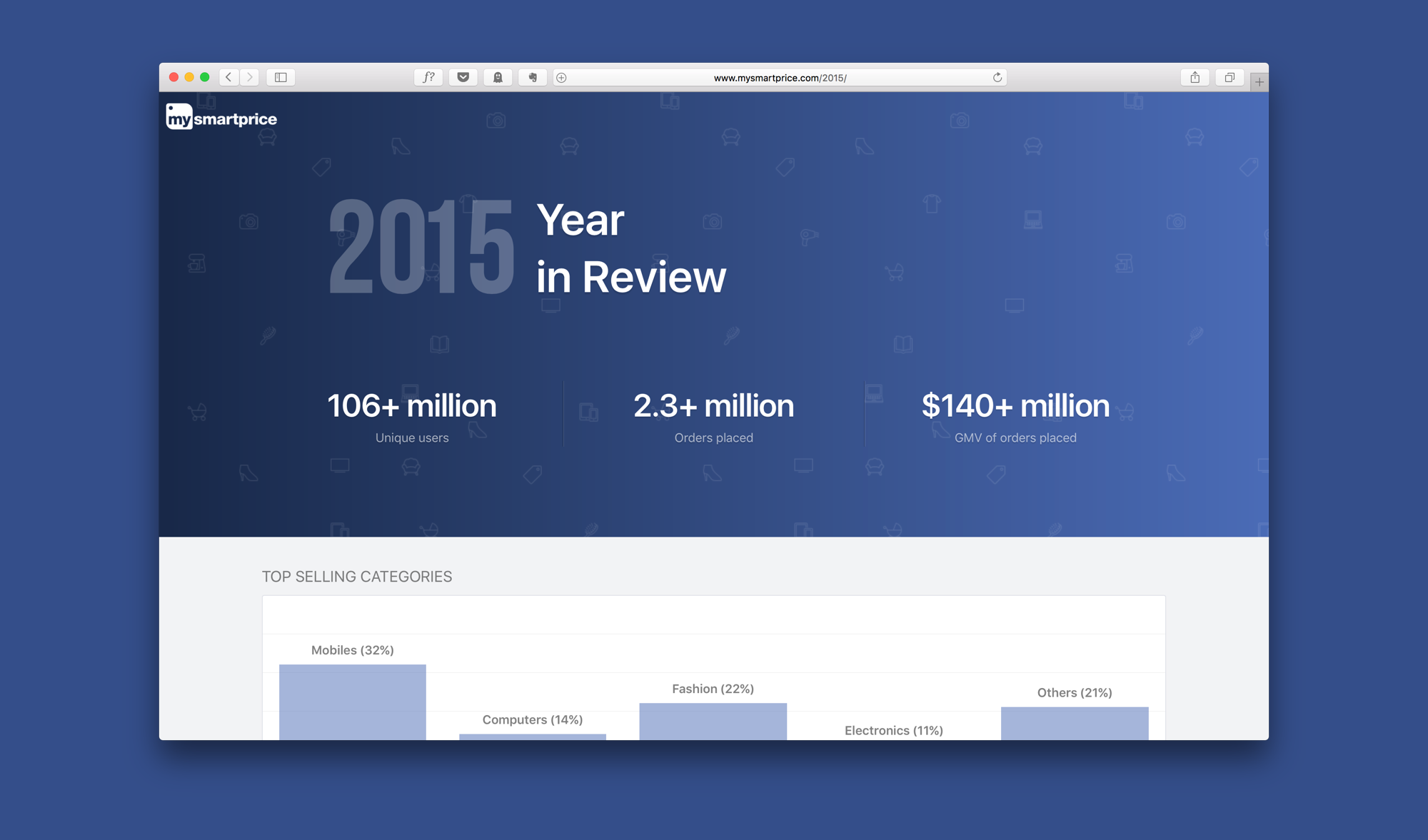
Task: Reload the page with the refresh icon
Action: click(997, 77)
